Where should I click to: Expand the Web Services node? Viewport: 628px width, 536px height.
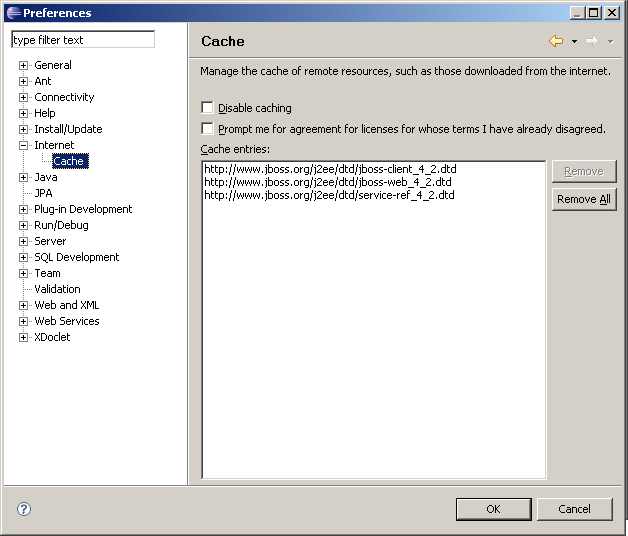point(23,322)
